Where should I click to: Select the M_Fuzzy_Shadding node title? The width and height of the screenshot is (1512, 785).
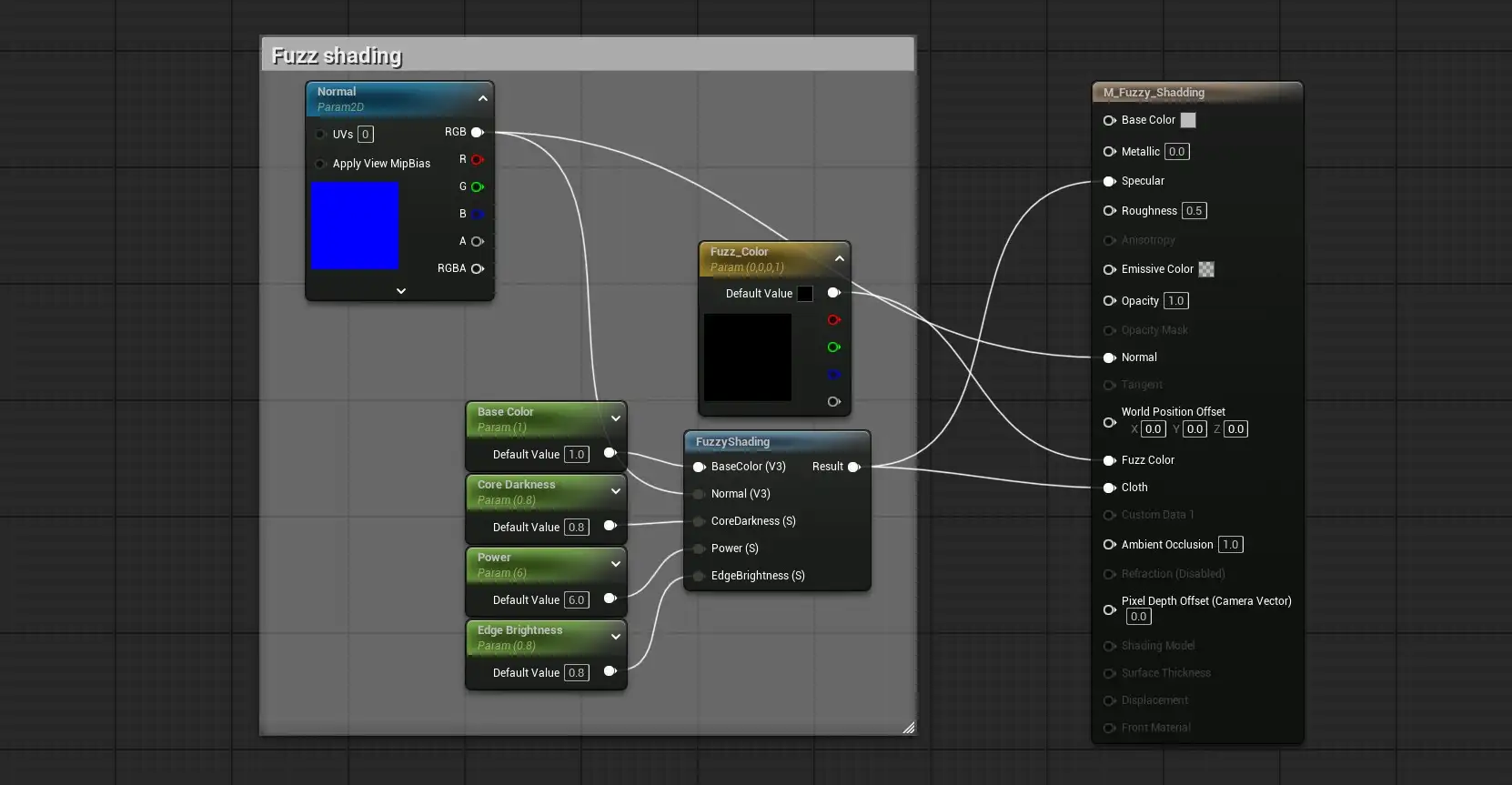click(x=1154, y=93)
